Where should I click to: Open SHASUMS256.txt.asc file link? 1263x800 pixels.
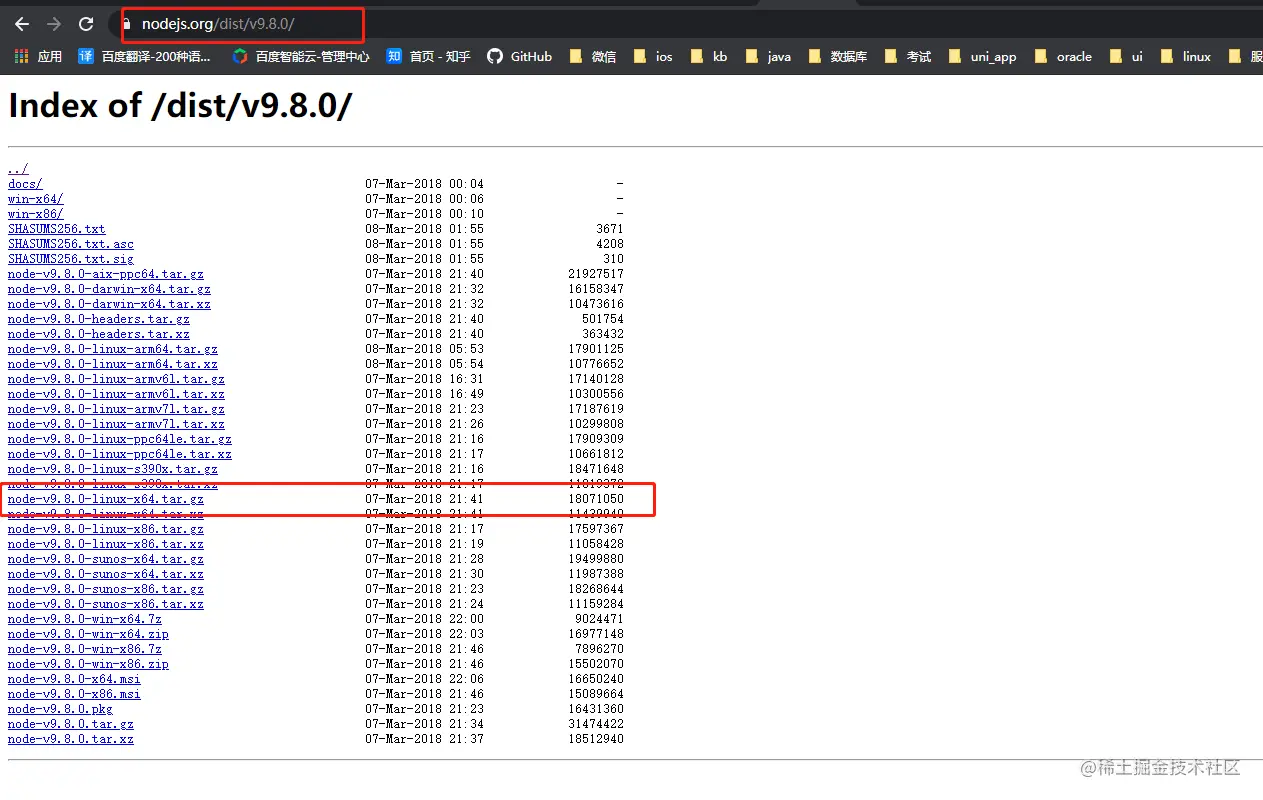point(71,244)
